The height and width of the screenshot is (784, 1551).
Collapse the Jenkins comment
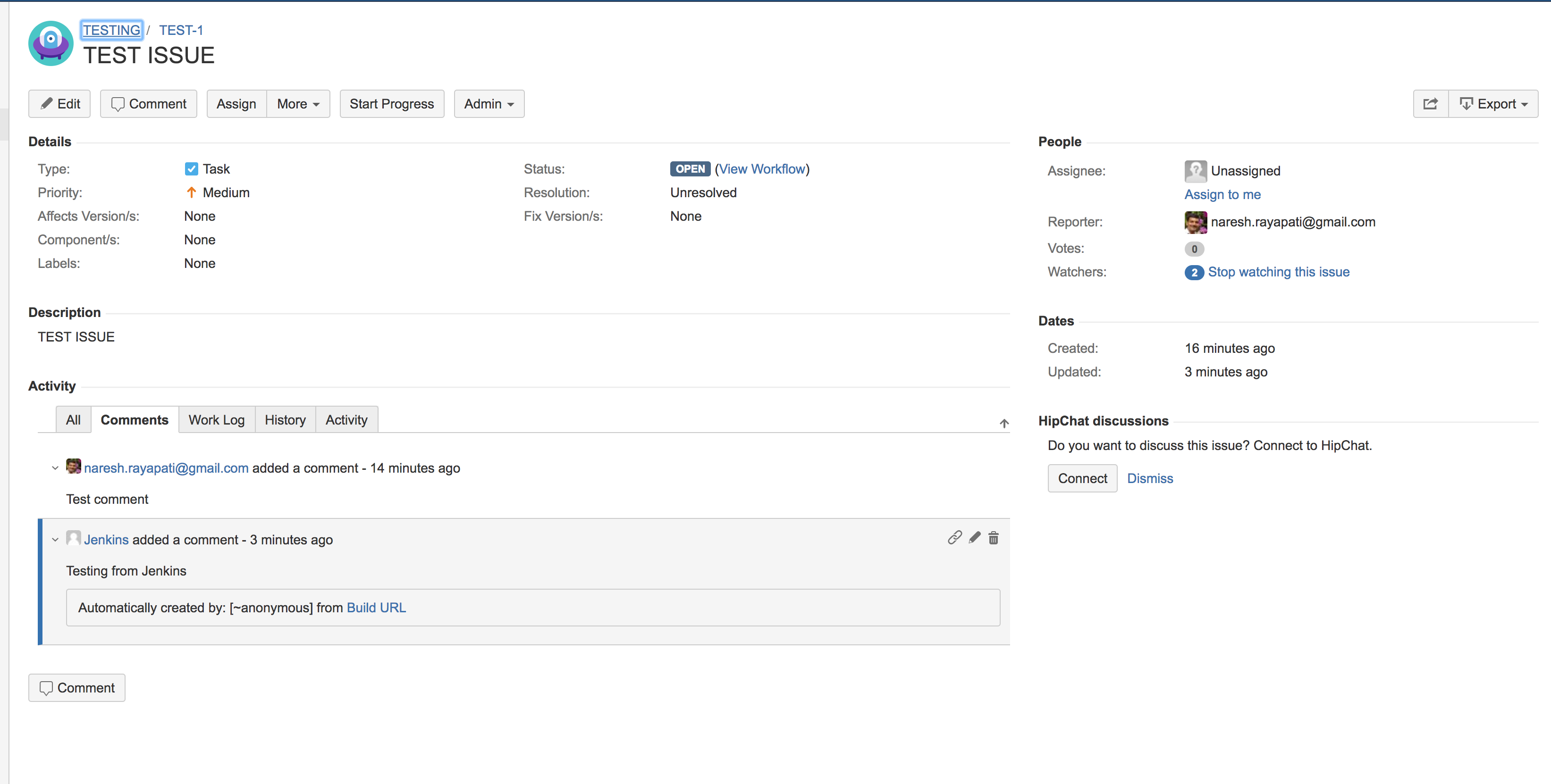click(55, 540)
